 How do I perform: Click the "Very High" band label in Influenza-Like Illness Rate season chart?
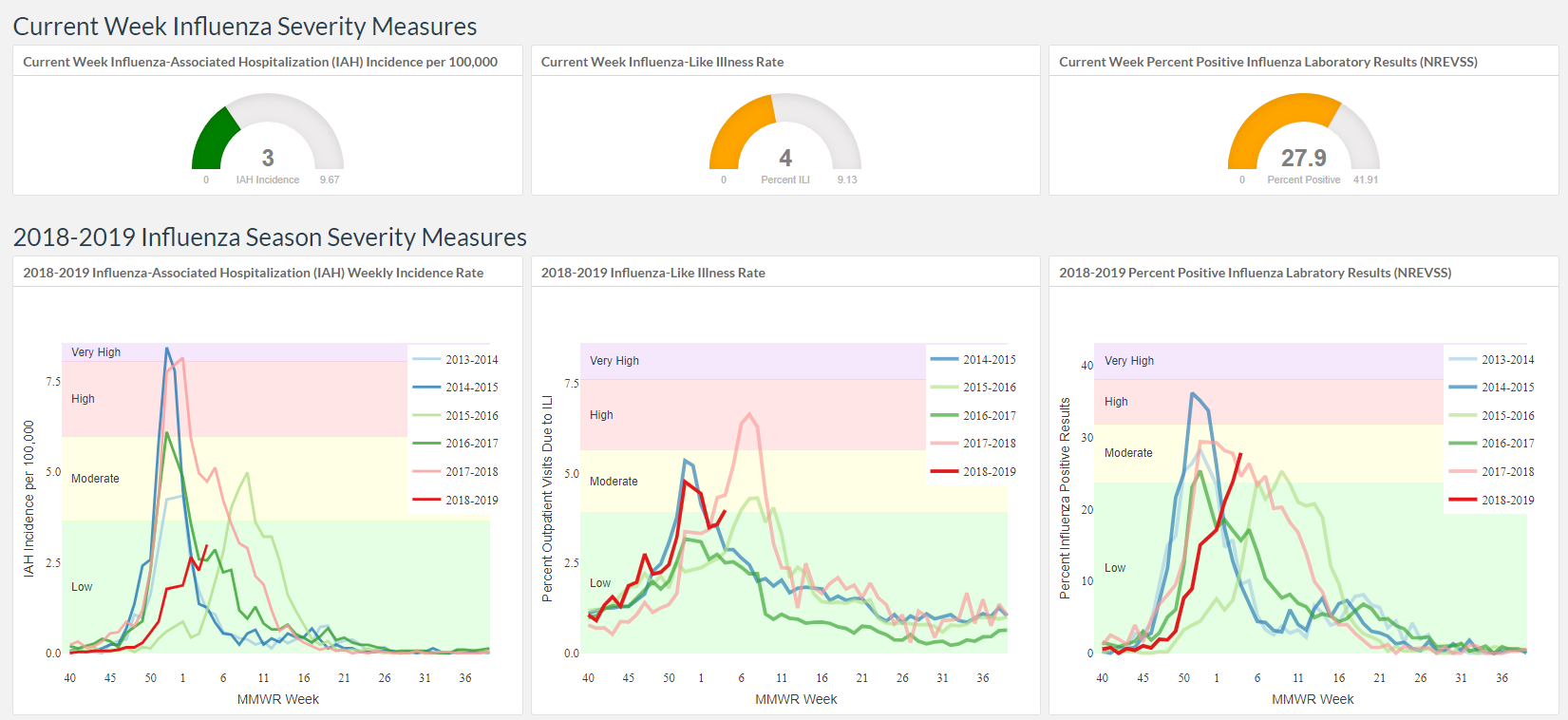click(614, 361)
